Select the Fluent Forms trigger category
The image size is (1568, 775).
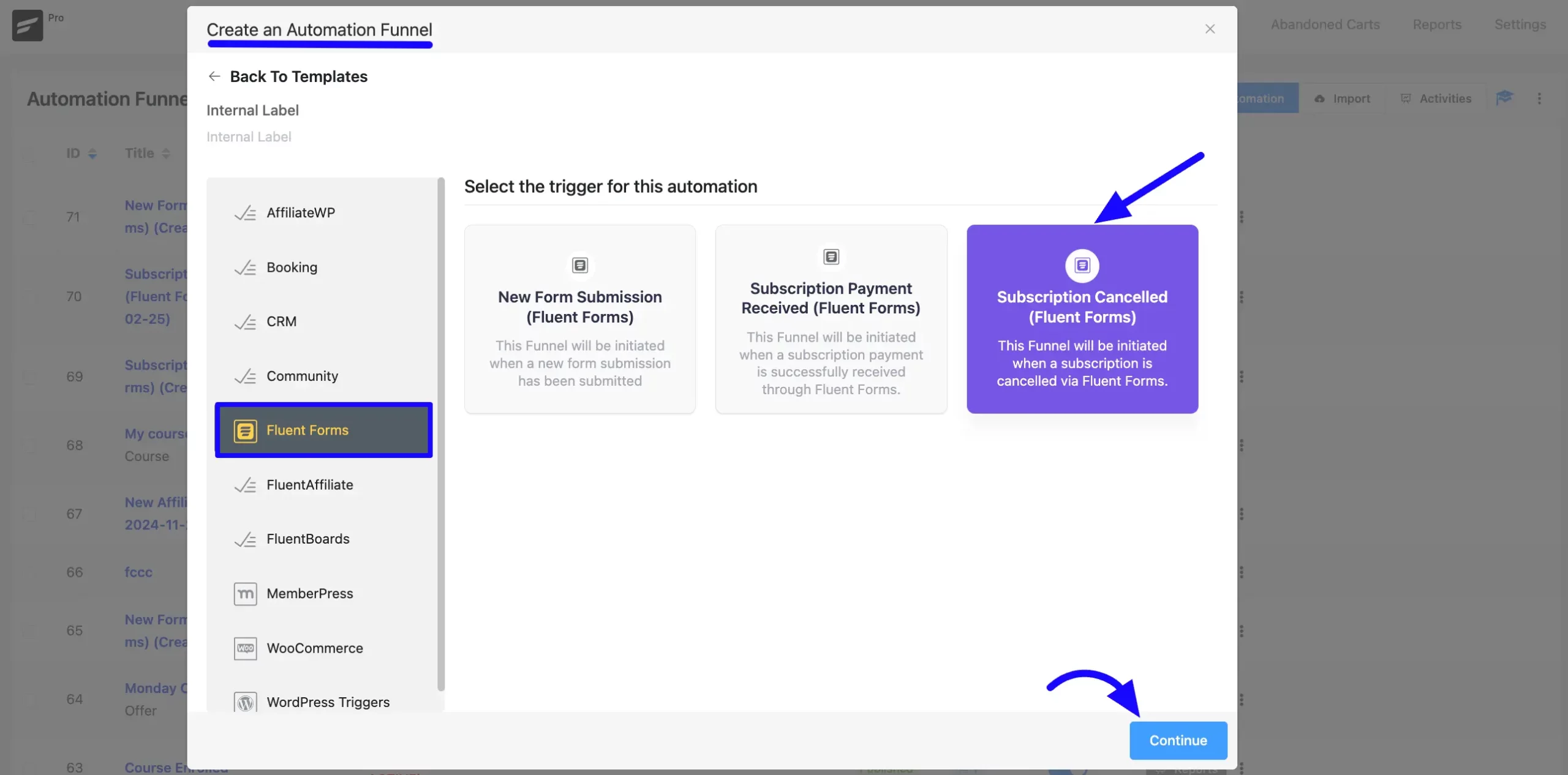coord(323,430)
